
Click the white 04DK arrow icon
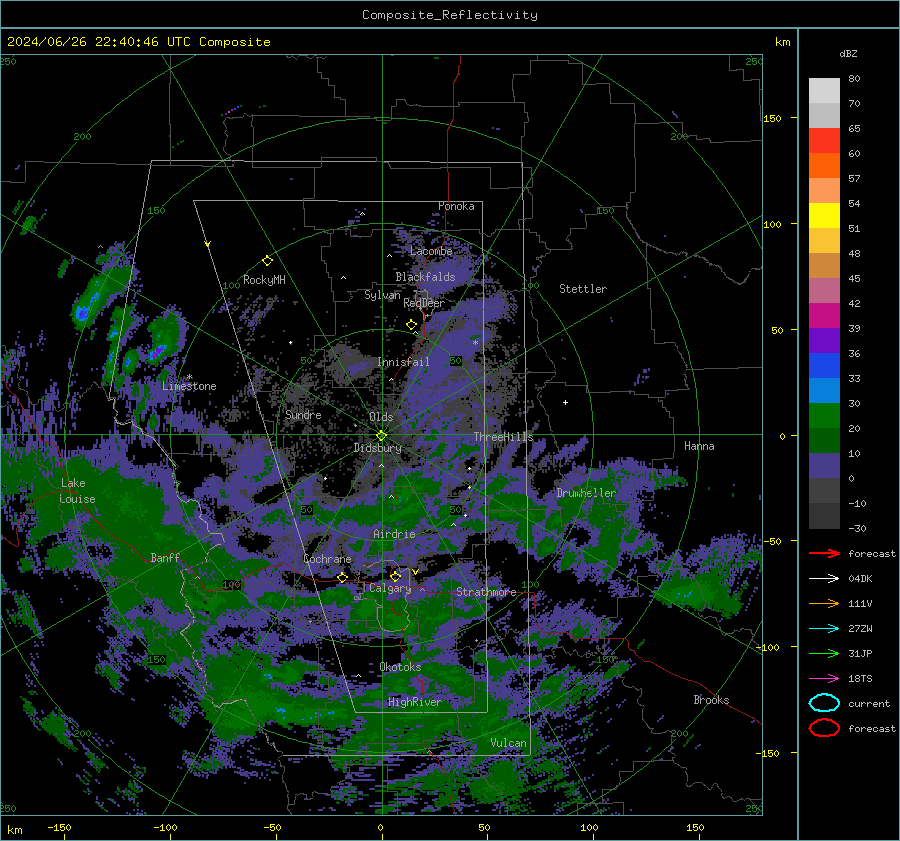[x=824, y=579]
